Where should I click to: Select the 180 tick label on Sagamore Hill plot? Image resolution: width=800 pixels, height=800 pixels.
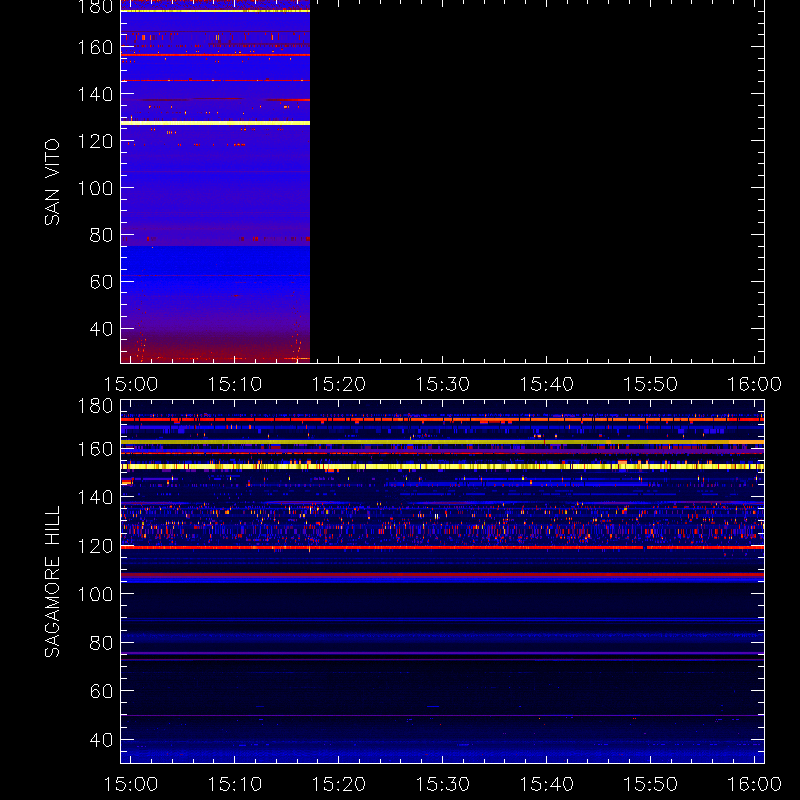(x=95, y=407)
